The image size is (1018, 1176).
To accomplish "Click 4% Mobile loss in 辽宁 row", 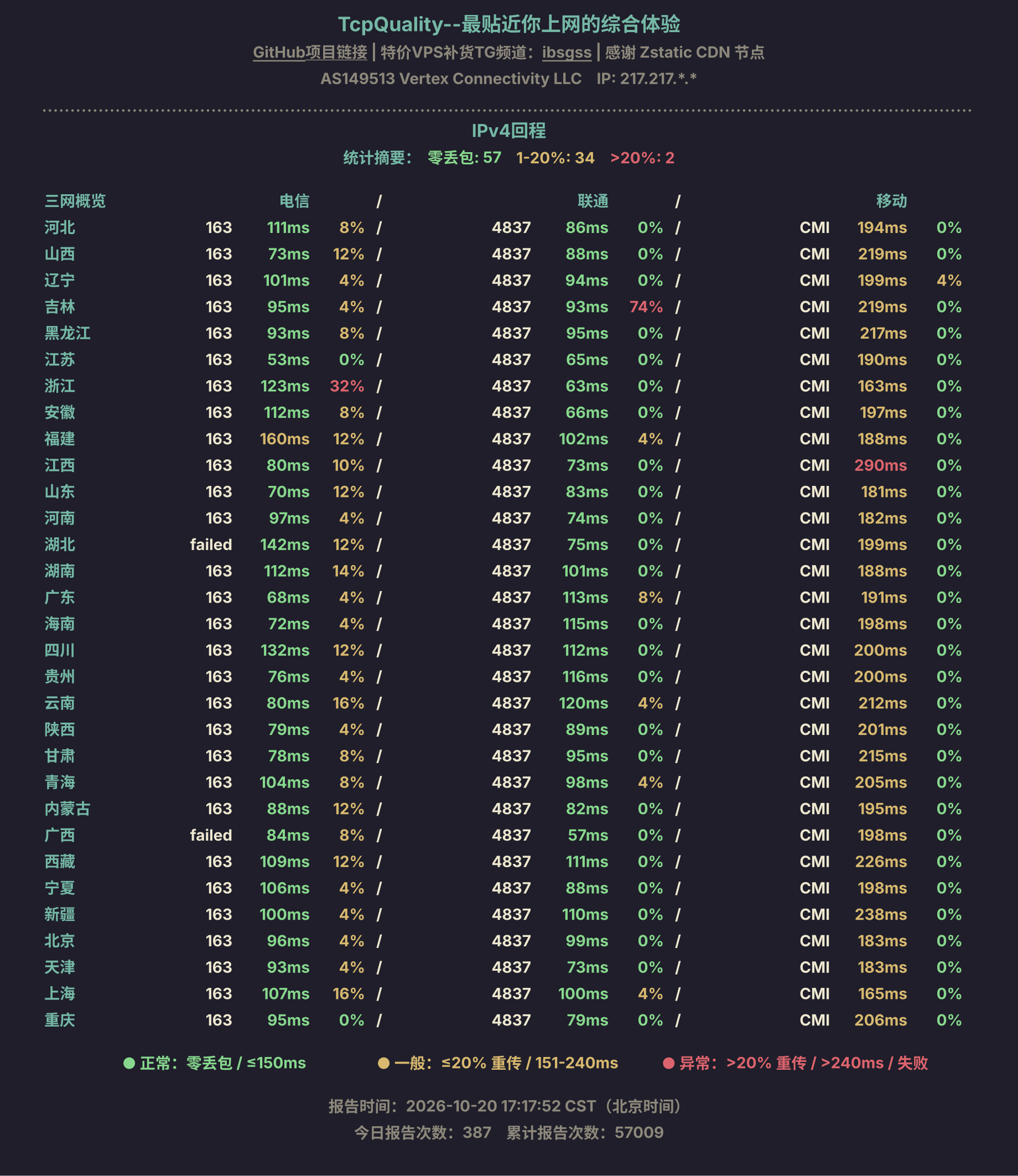I will (x=949, y=280).
